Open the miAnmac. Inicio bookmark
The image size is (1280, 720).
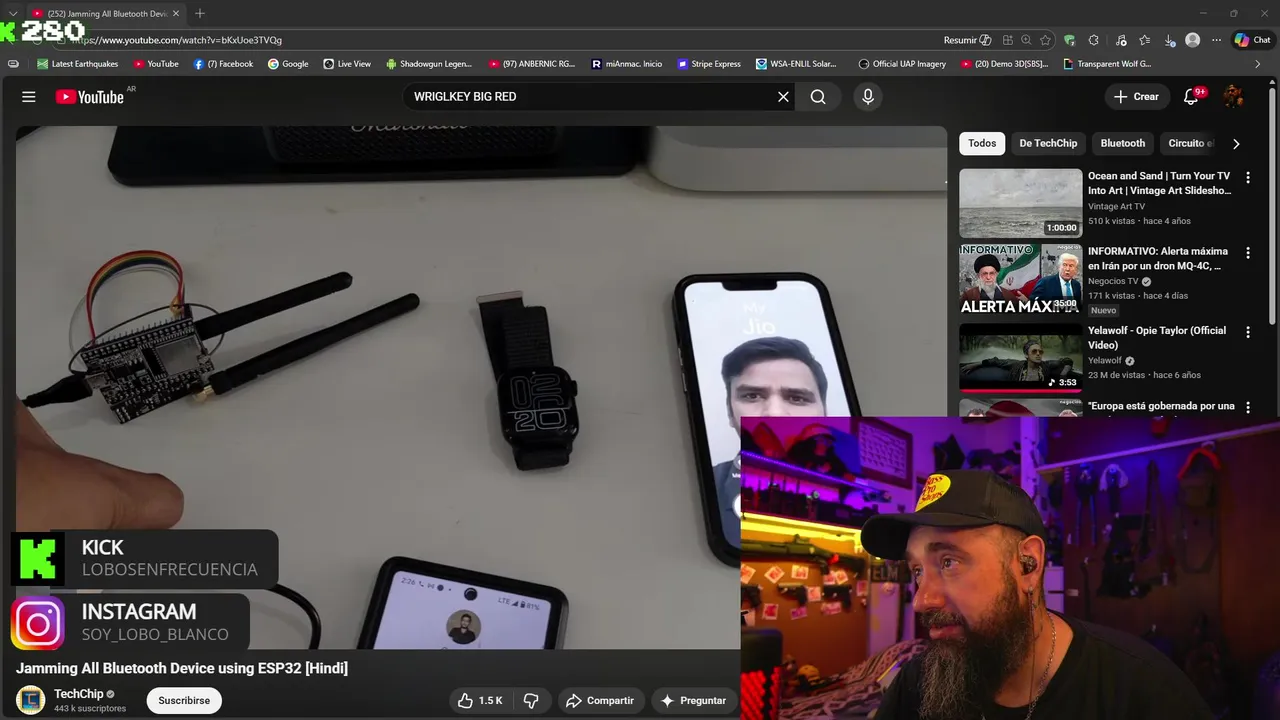point(627,64)
